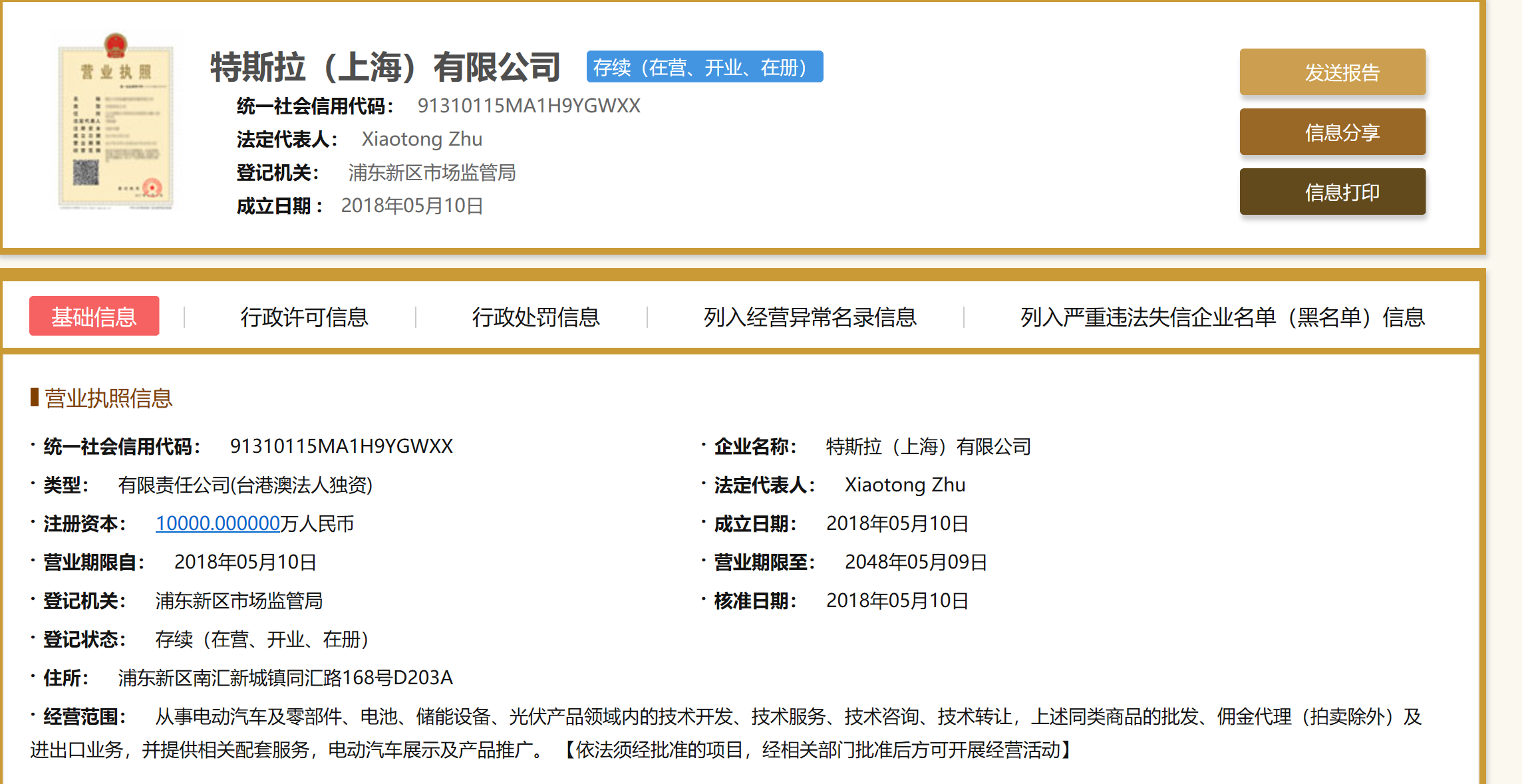Click the blue 存续 status badge
The height and width of the screenshot is (784, 1522).
(704, 67)
